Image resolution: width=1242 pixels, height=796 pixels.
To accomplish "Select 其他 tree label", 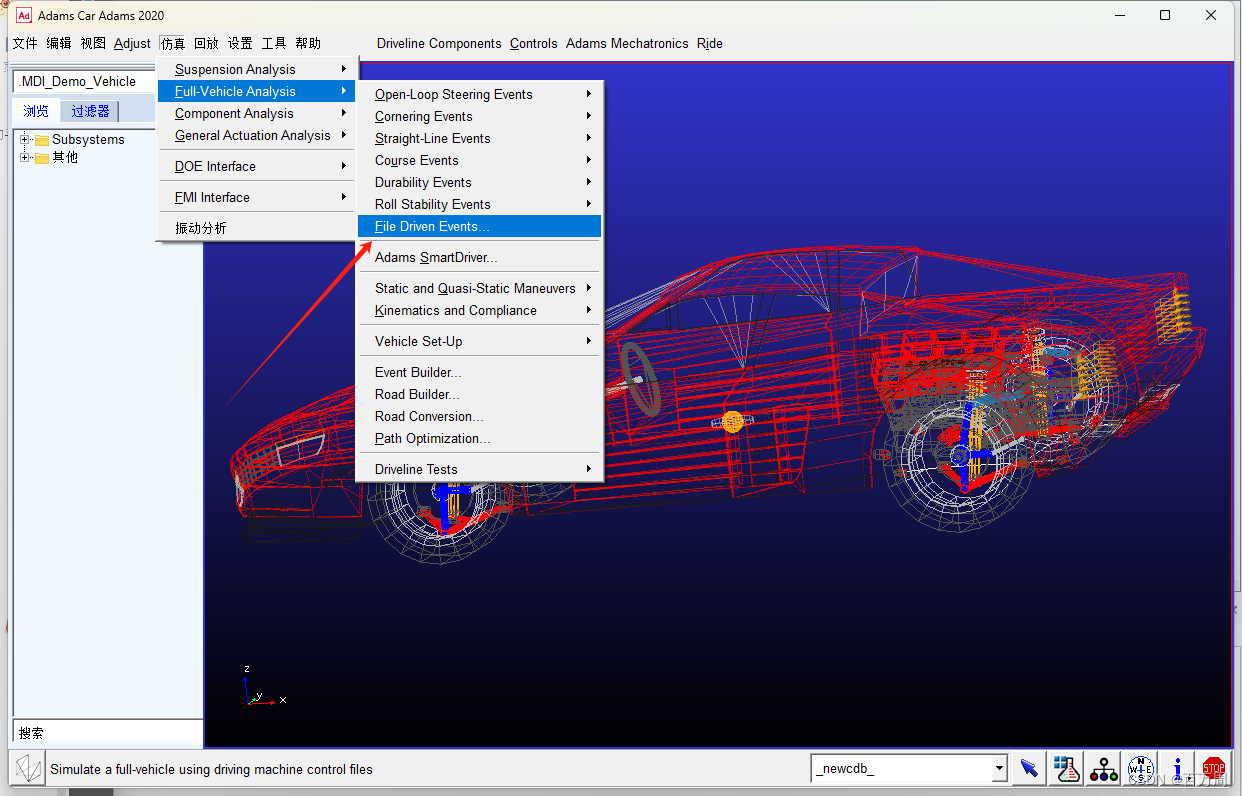I will (x=65, y=158).
